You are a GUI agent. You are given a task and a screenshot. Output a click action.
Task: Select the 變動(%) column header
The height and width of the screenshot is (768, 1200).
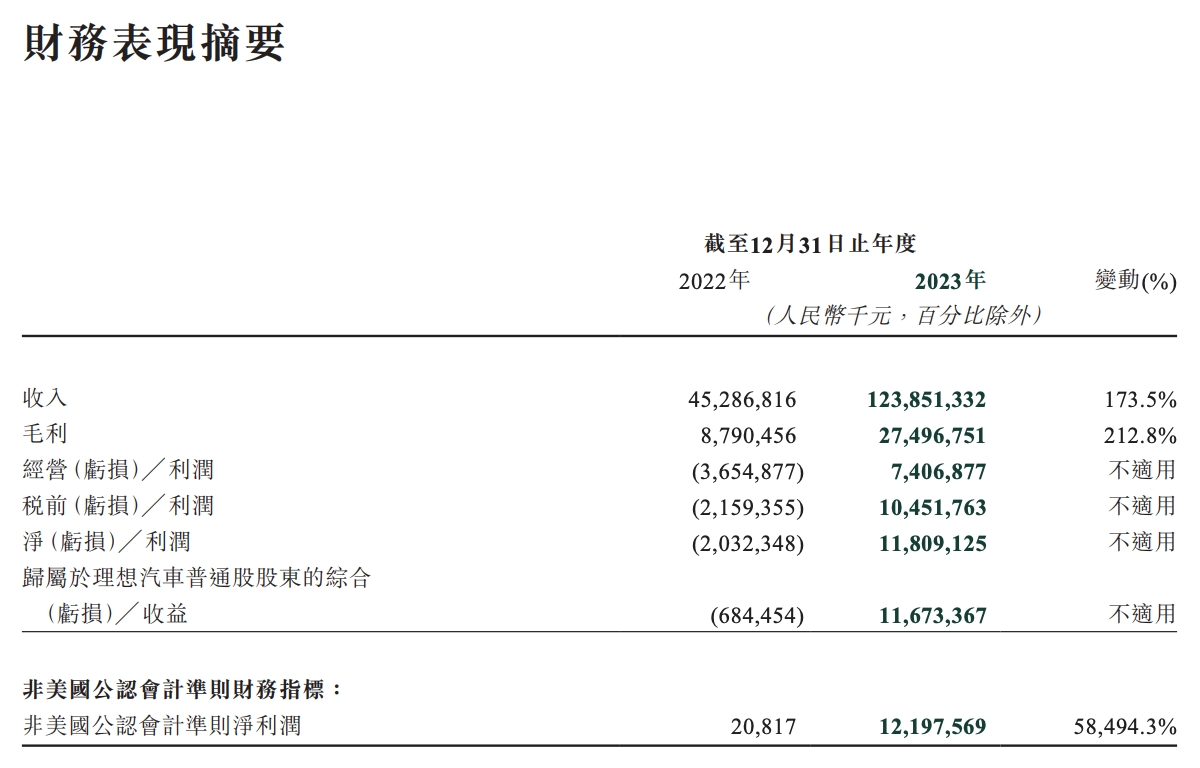pyautogui.click(x=1136, y=282)
